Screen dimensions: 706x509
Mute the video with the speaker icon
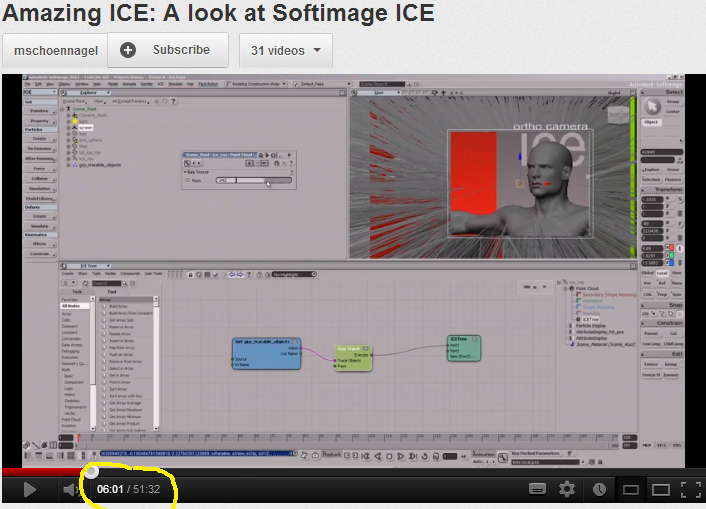69,489
